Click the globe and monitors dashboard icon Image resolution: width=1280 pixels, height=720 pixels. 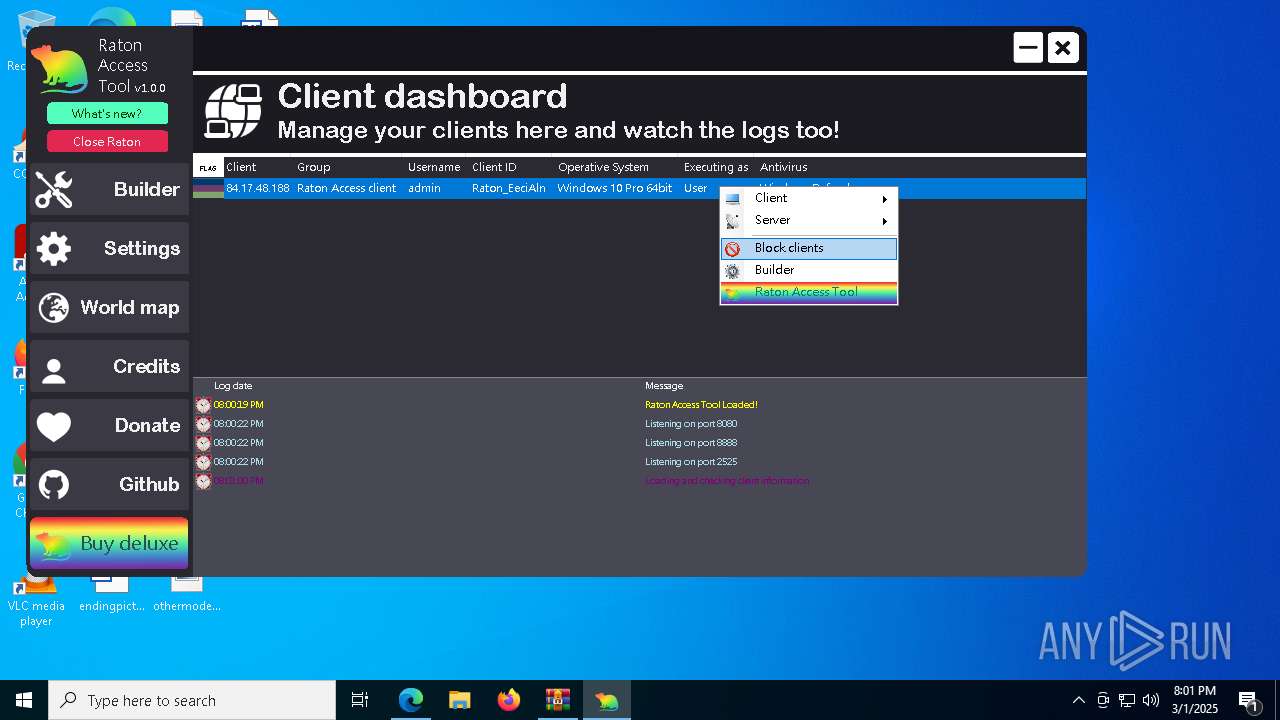[x=233, y=111]
